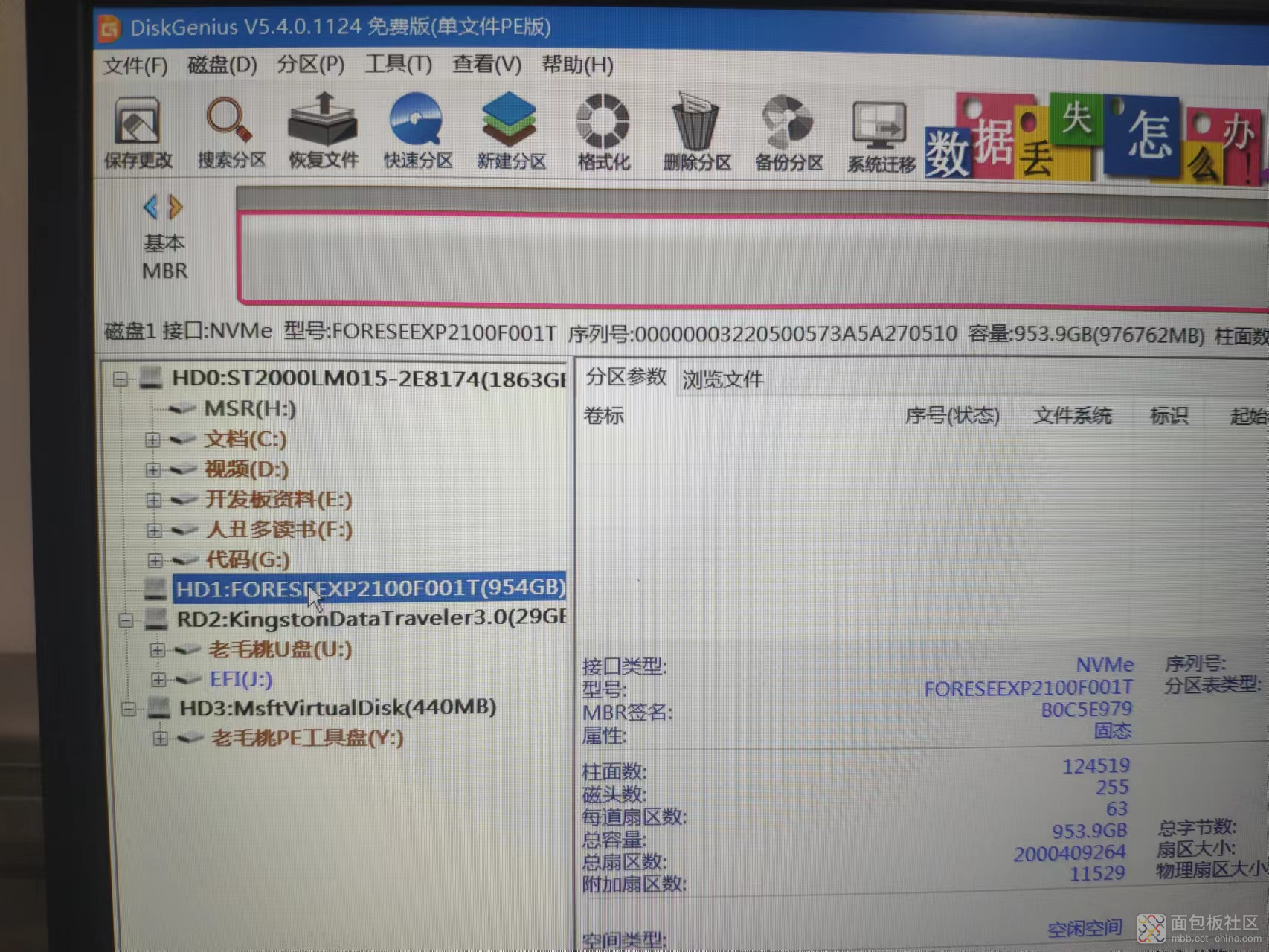Start Quick Partition (快速分区) tool

point(417,131)
